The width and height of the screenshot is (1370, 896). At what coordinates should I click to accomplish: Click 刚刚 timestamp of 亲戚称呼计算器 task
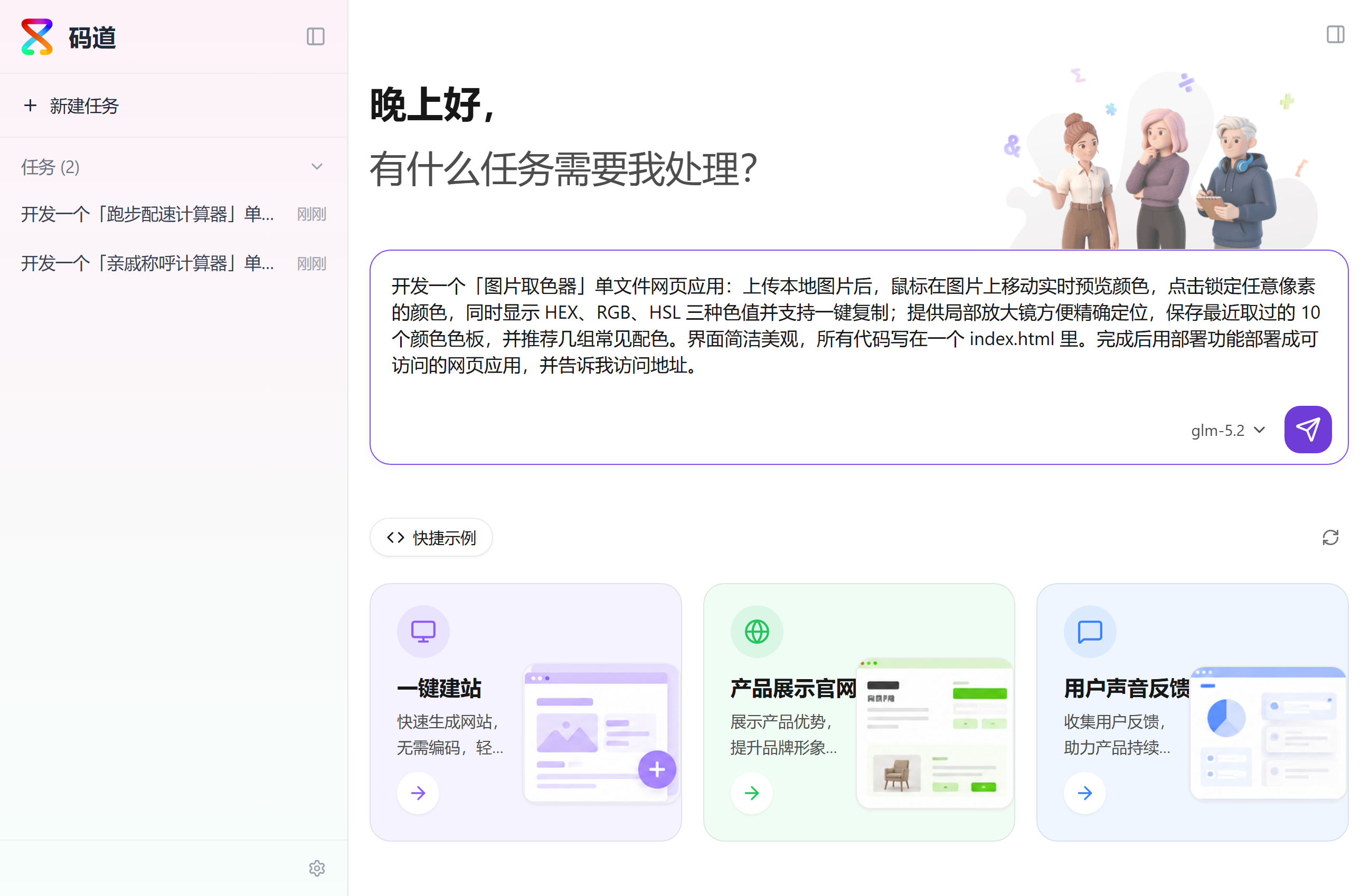coord(311,263)
